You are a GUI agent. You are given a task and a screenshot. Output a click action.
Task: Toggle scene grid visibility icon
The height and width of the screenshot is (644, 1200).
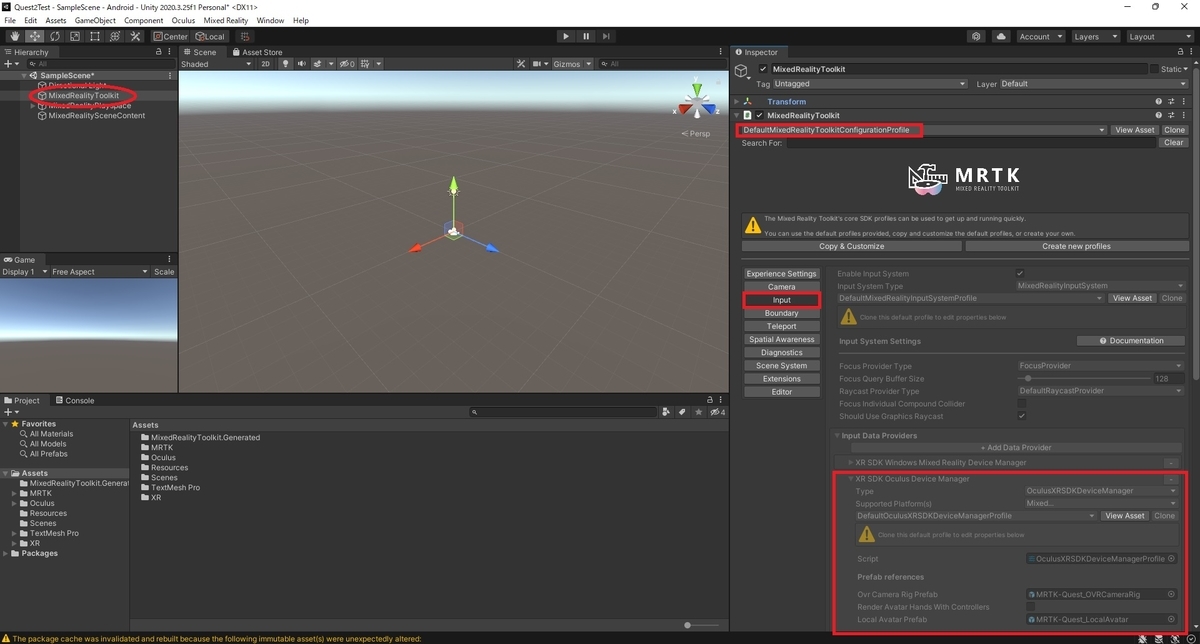[366, 64]
